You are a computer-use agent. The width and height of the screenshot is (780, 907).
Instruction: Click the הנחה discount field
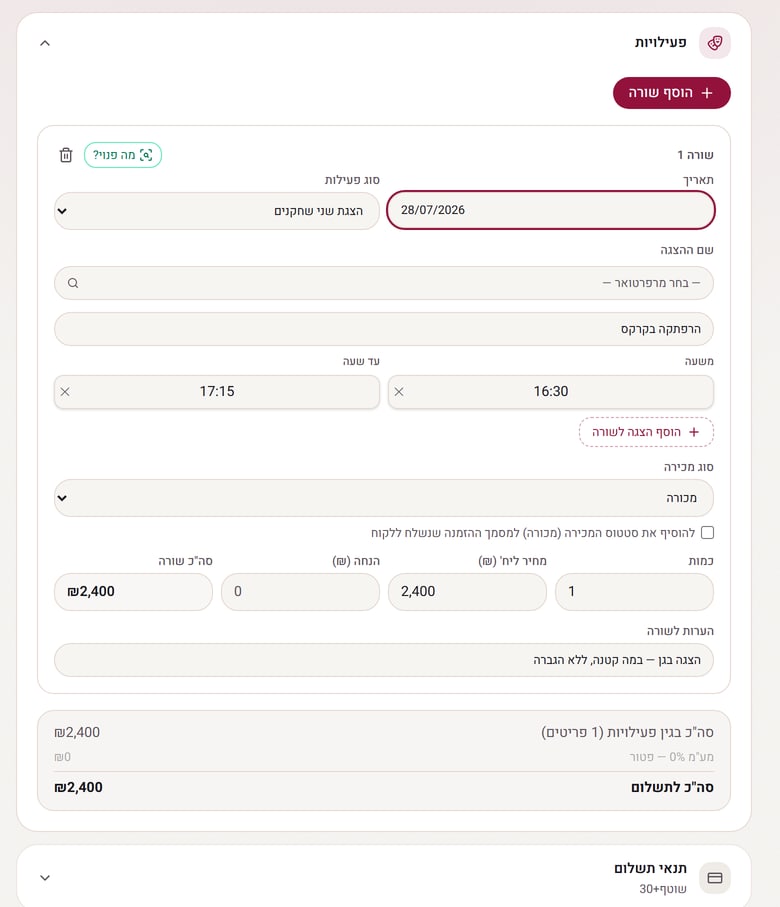pos(300,592)
